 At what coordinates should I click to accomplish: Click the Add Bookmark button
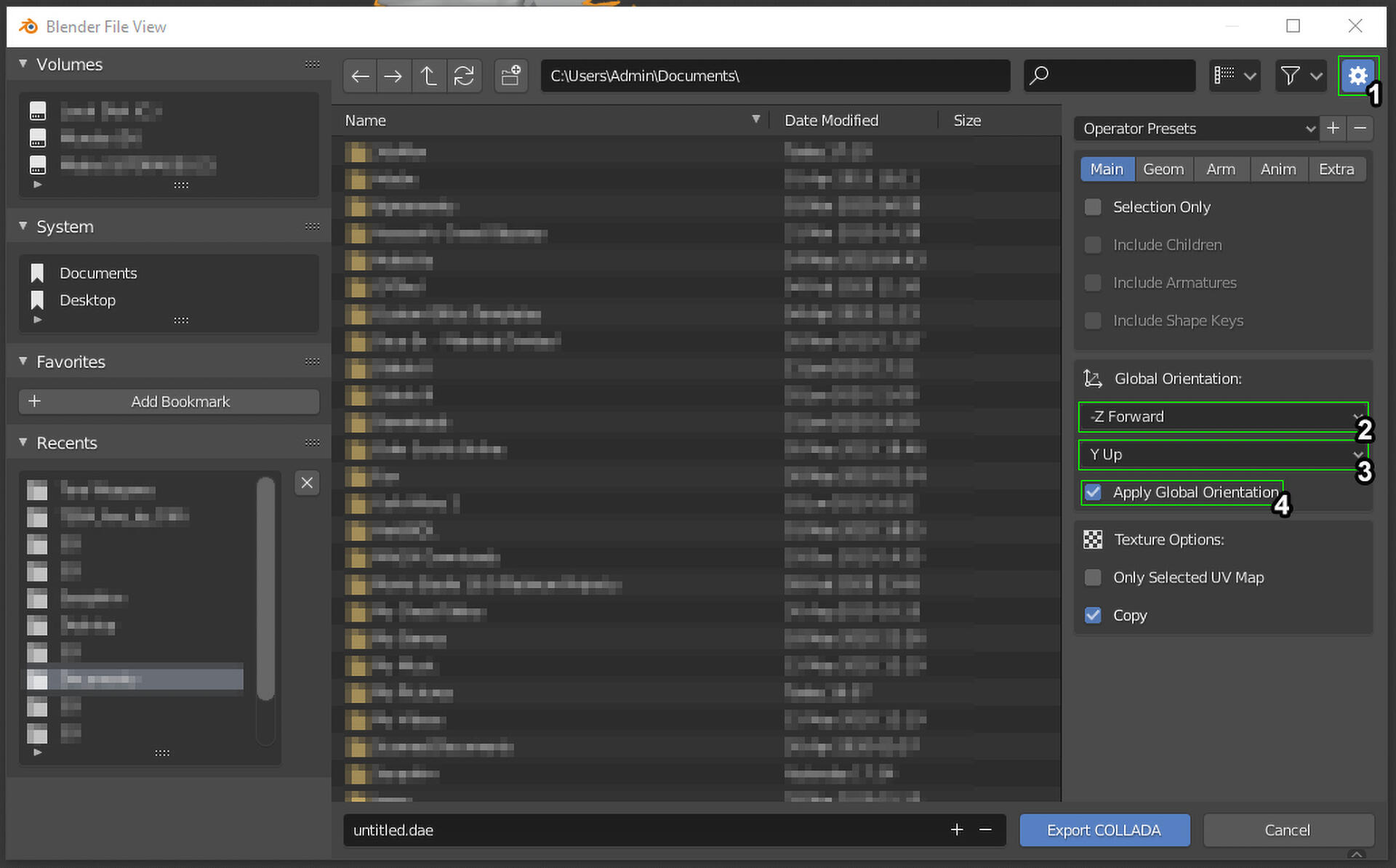pos(169,401)
